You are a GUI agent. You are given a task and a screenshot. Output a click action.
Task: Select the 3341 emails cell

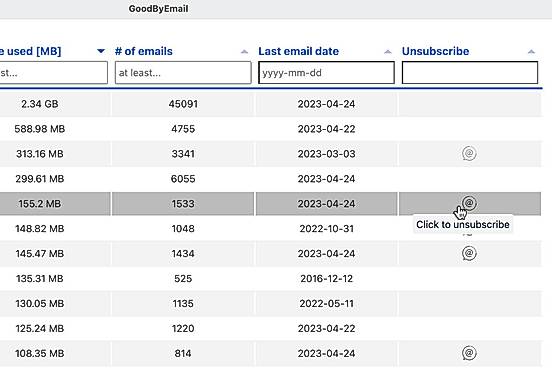pos(183,154)
